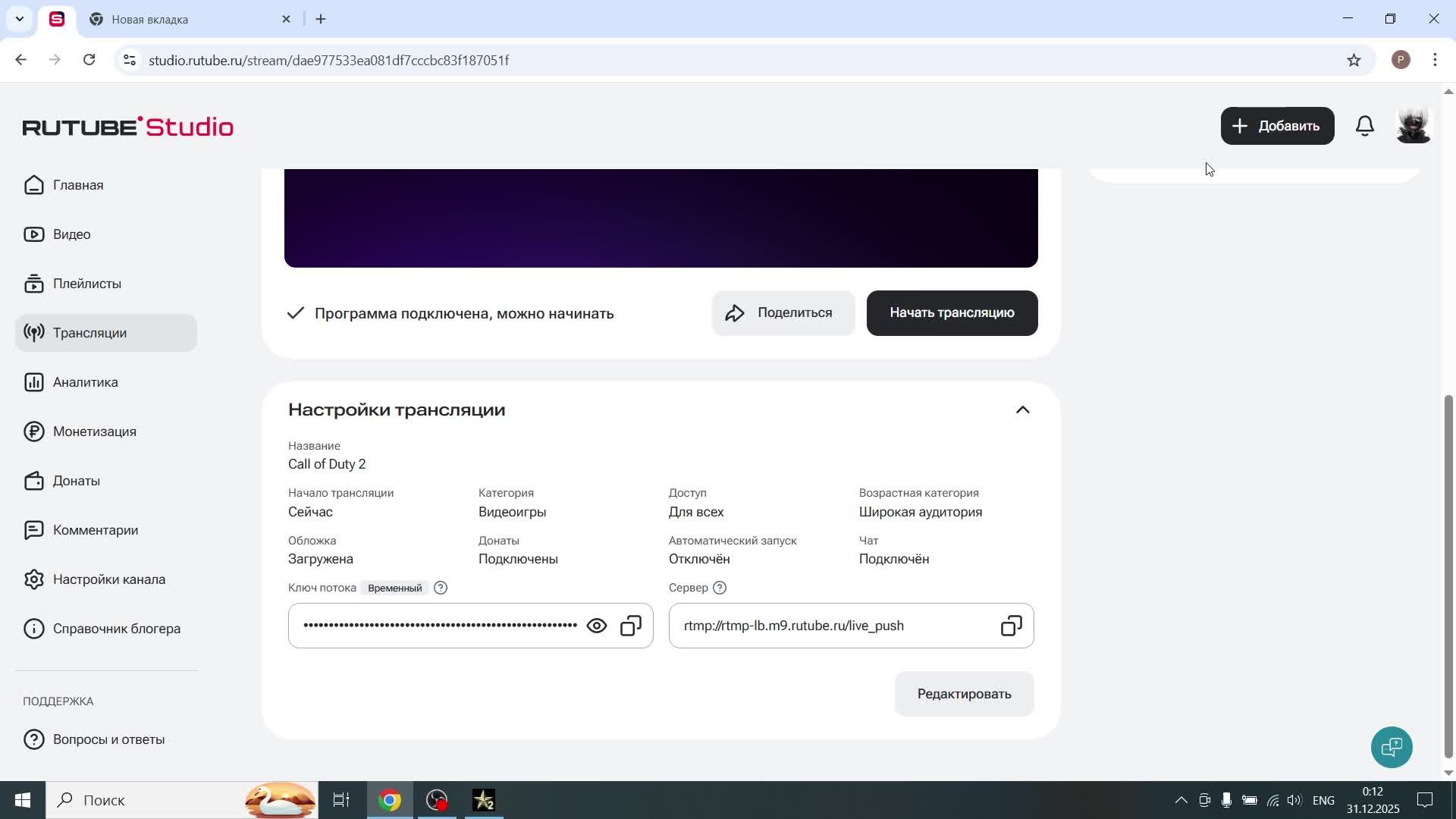
Task: Bookmark this page with the star
Action: pos(1354,60)
